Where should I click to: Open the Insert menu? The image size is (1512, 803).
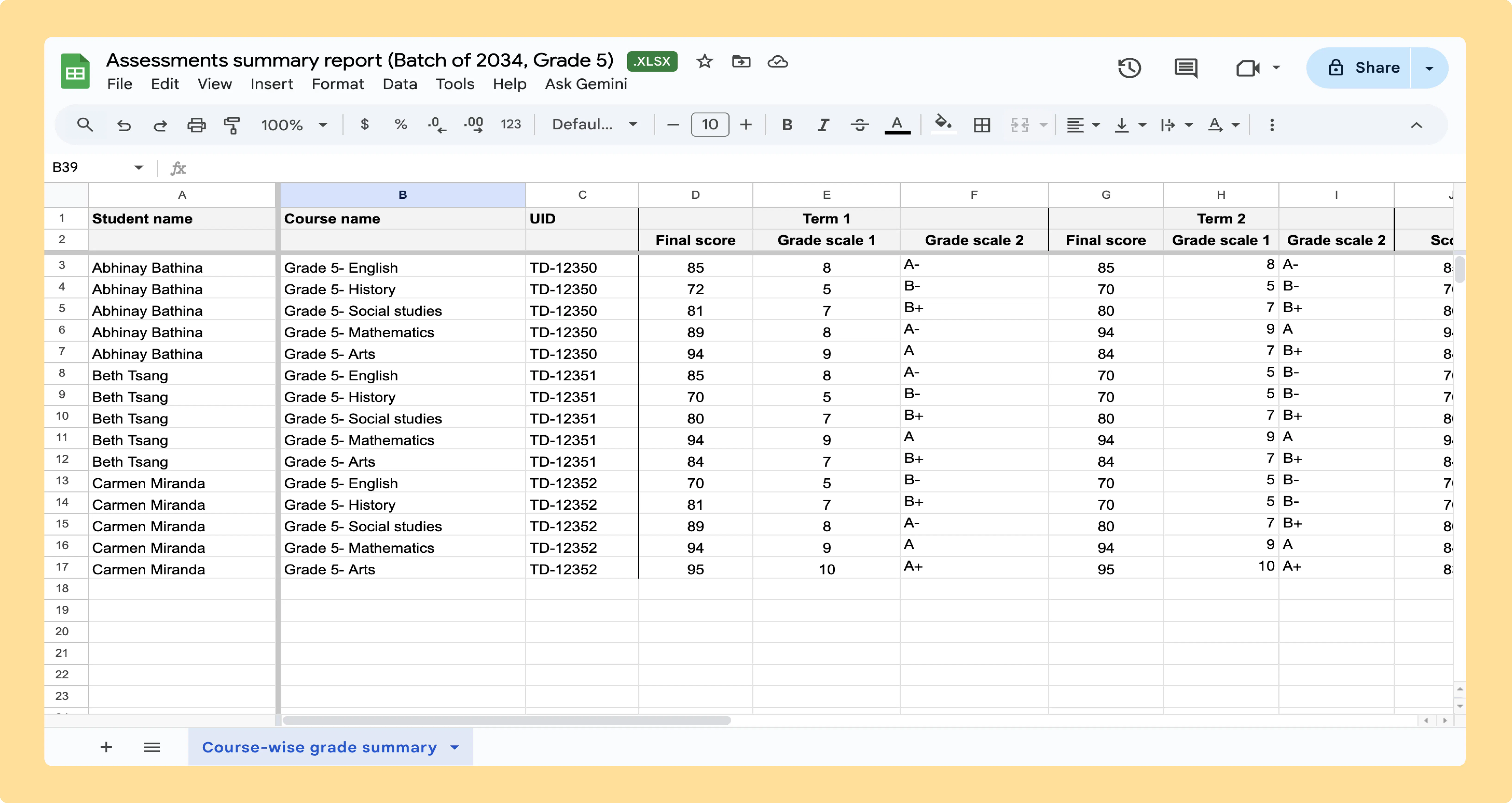(272, 84)
